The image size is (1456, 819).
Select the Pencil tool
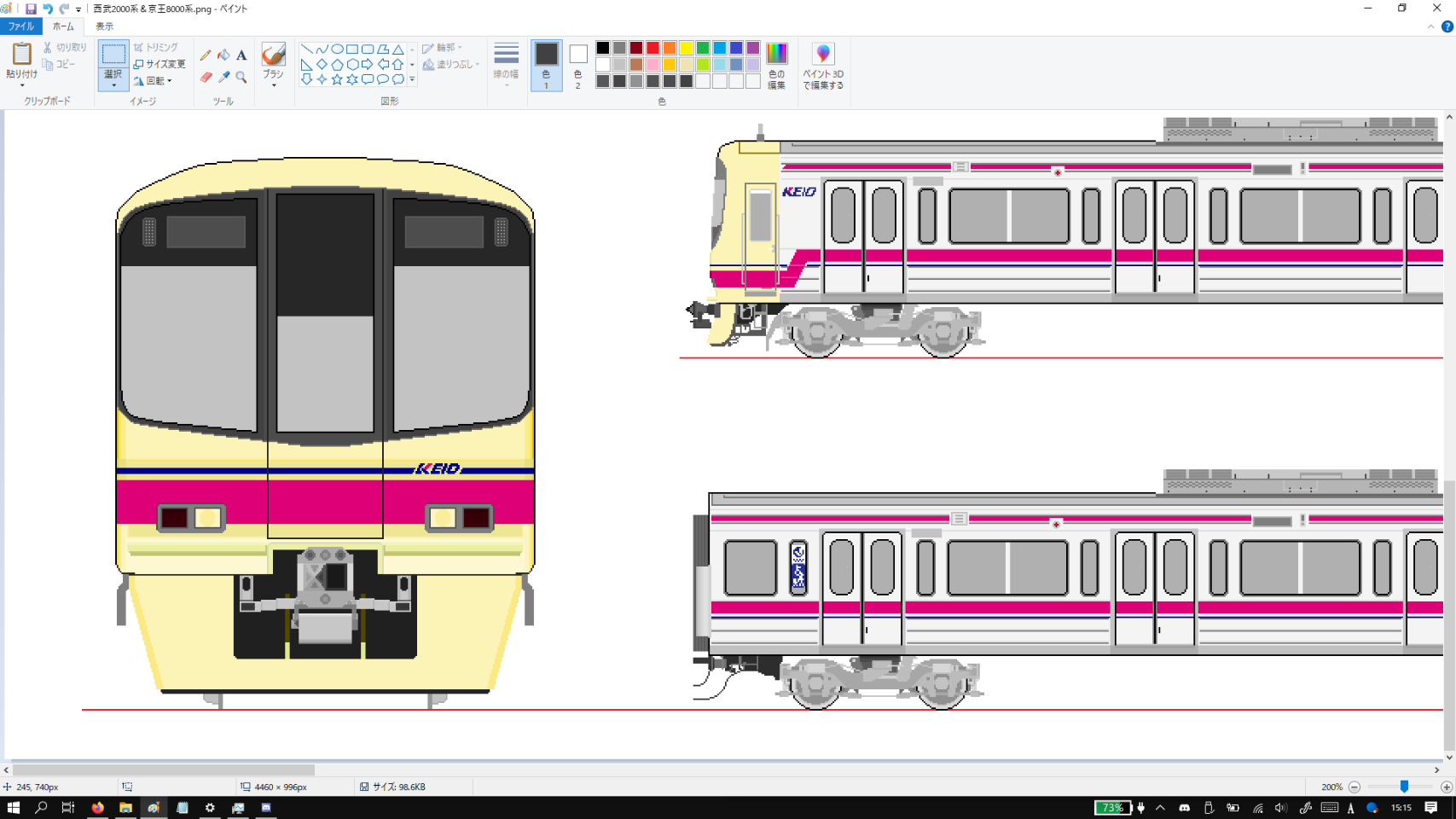(x=206, y=55)
